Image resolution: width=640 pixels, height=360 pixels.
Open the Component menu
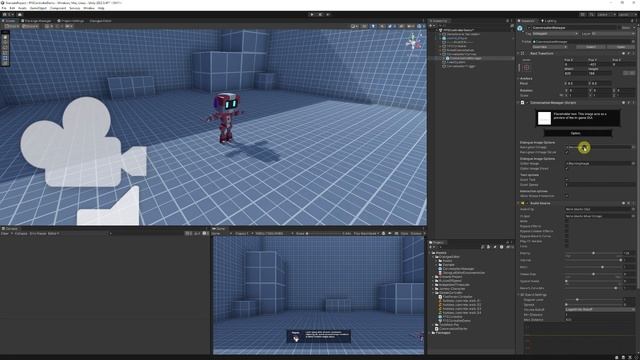click(x=58, y=8)
